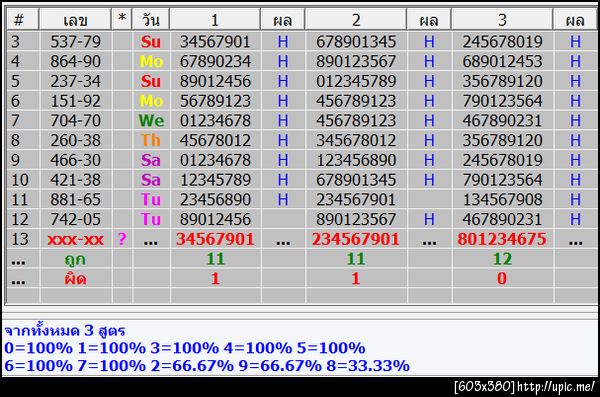
Task: Select the 466-30 cell
Action: [75, 160]
